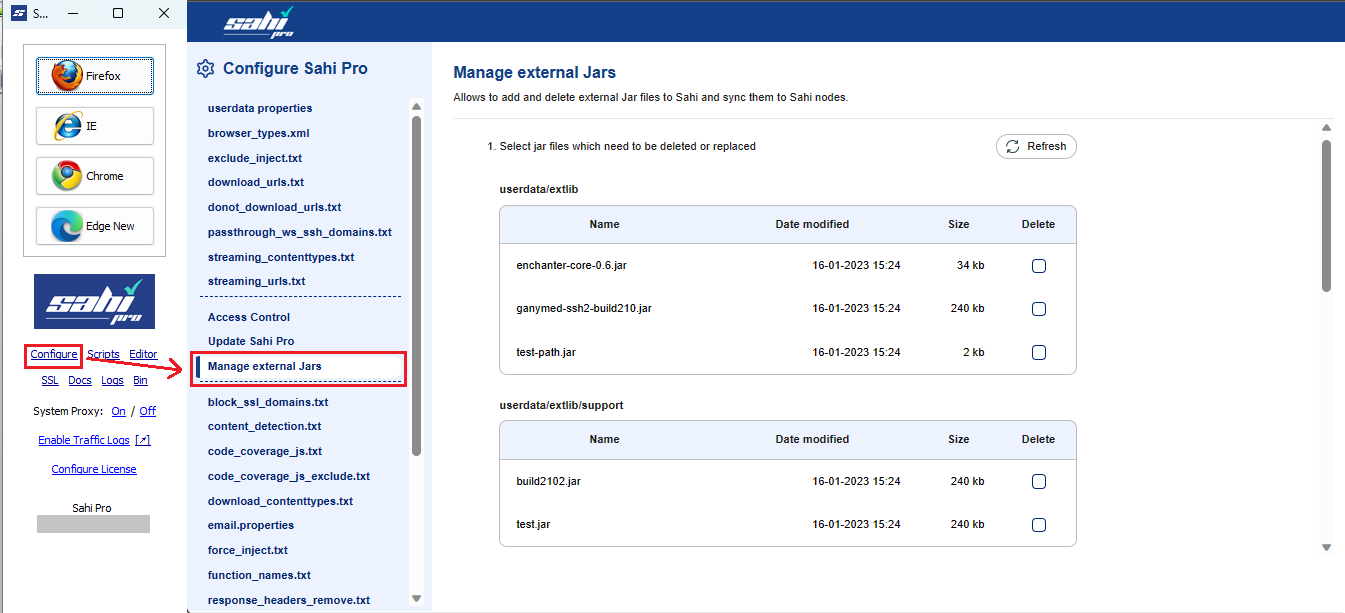Launch the Chrome browser button
This screenshot has height=613, width=1345.
[x=95, y=176]
